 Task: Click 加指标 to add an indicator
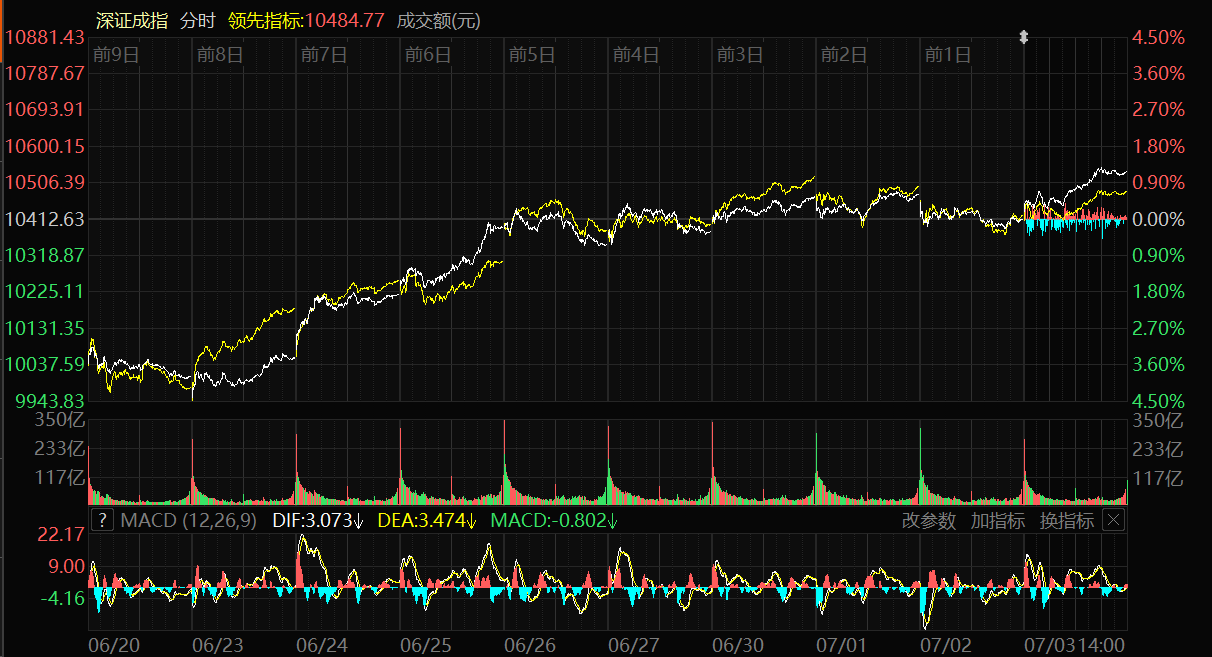click(997, 520)
